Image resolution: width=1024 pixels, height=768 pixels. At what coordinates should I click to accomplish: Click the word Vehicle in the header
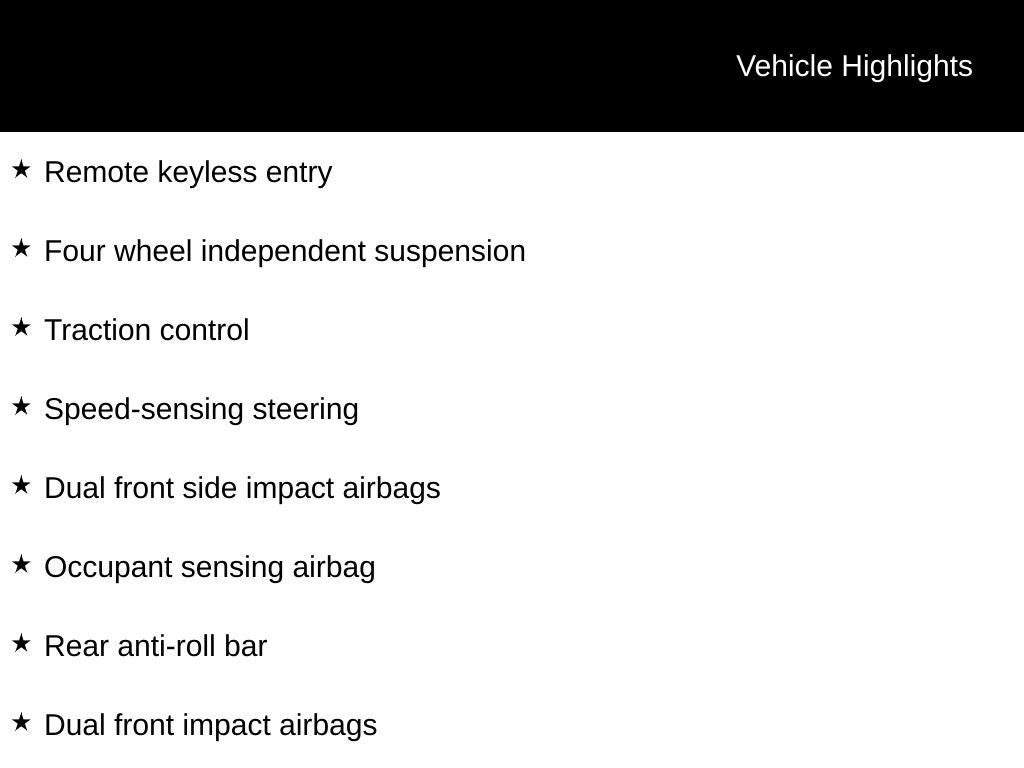pyautogui.click(x=784, y=66)
